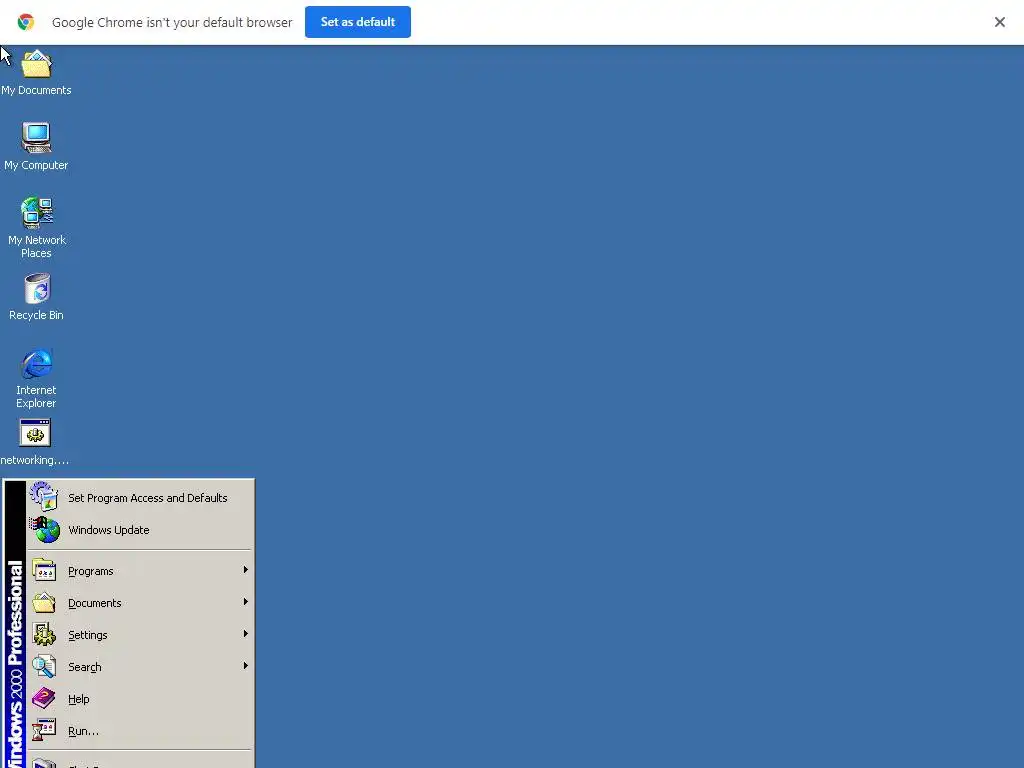Dismiss the Chrome default browser notification
Viewport: 1024px width, 768px height.
click(1000, 22)
